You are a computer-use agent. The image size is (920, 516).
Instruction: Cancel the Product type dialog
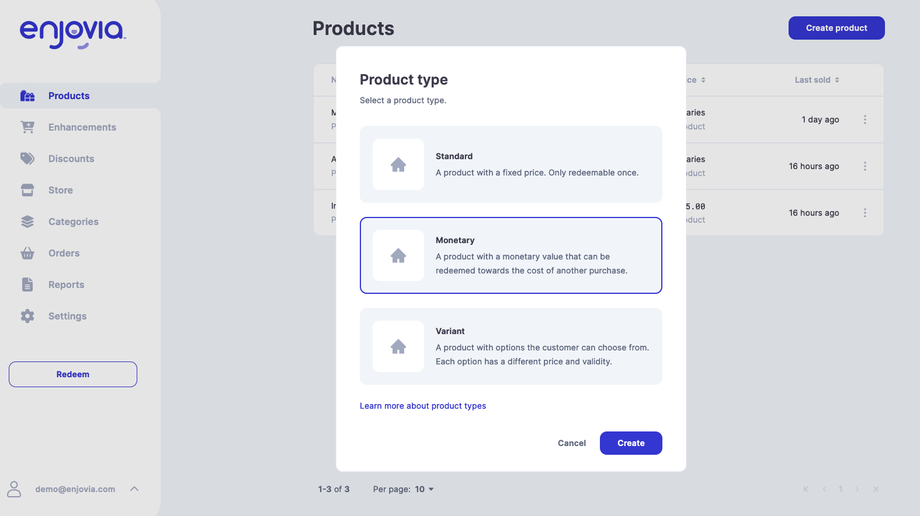coord(572,443)
